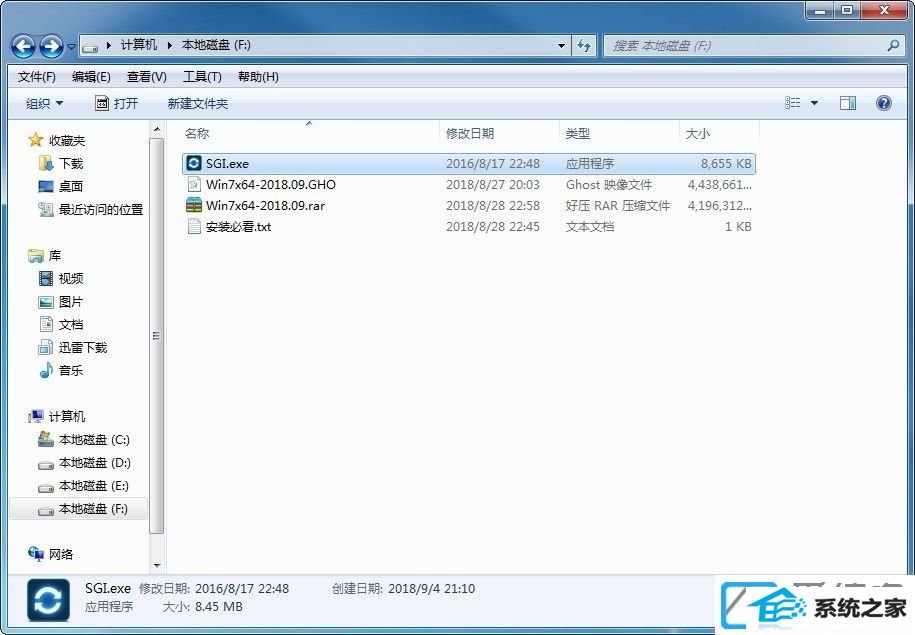Click the 8,655 KB size cell
The width and height of the screenshot is (915, 635).
pyautogui.click(x=726, y=163)
